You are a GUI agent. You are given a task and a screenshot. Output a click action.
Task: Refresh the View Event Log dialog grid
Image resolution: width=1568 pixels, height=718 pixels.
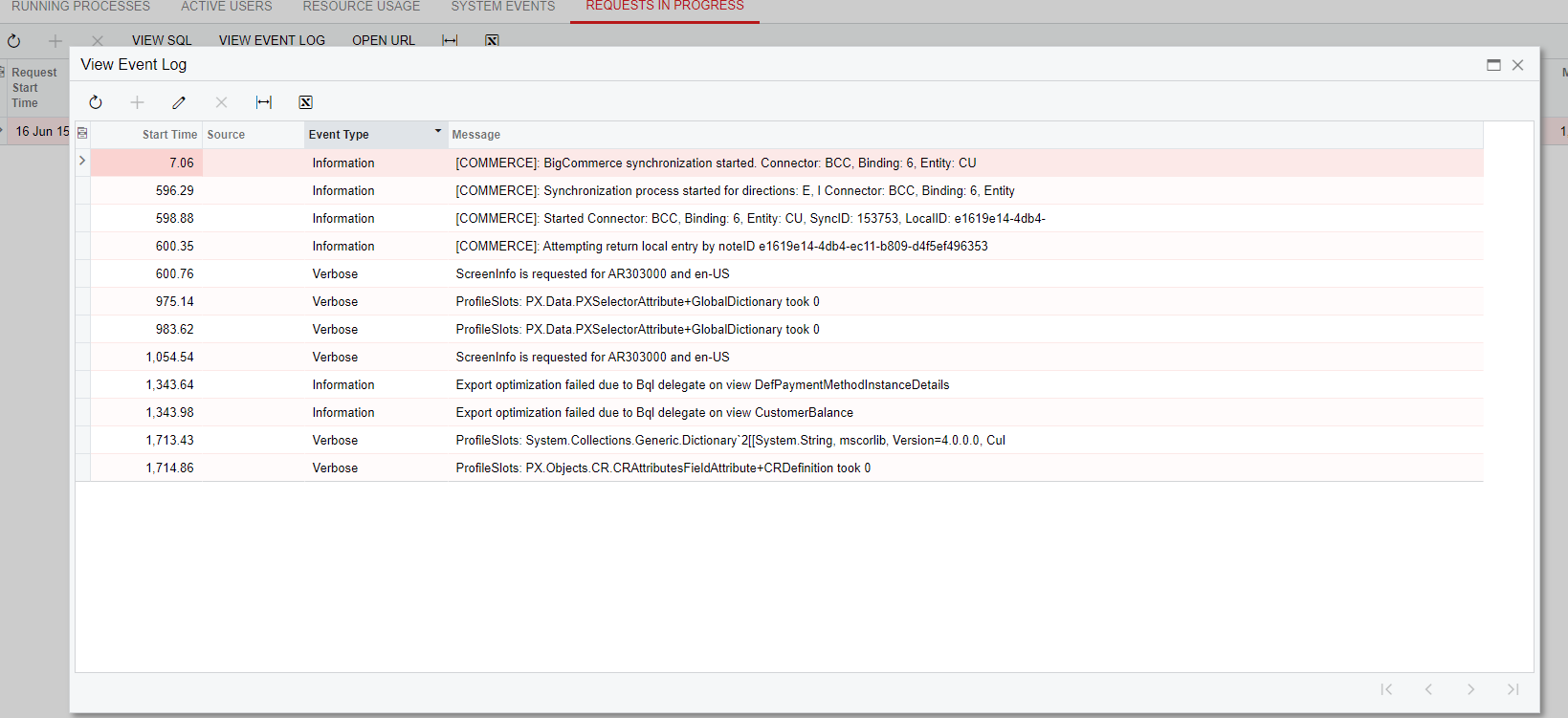click(x=96, y=102)
